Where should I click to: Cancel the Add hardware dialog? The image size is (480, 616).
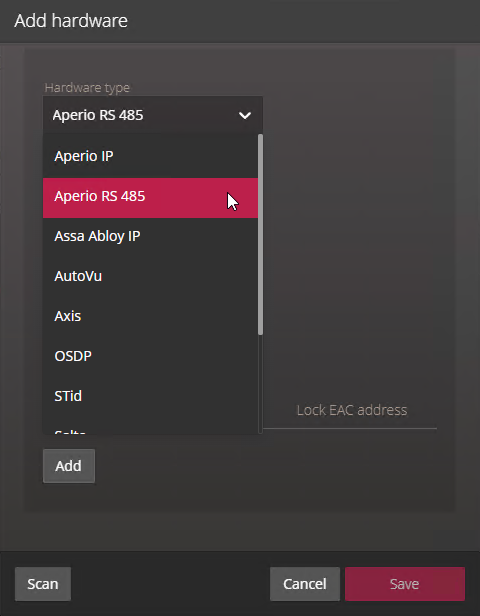(305, 584)
